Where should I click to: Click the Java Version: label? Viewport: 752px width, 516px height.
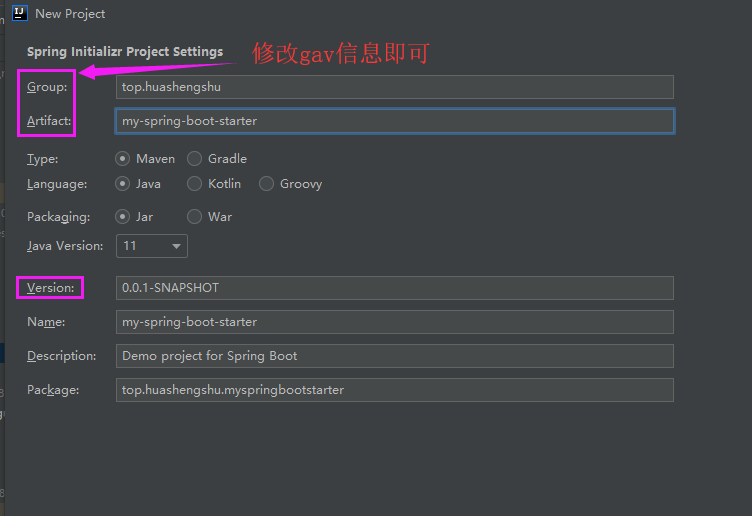coord(65,246)
